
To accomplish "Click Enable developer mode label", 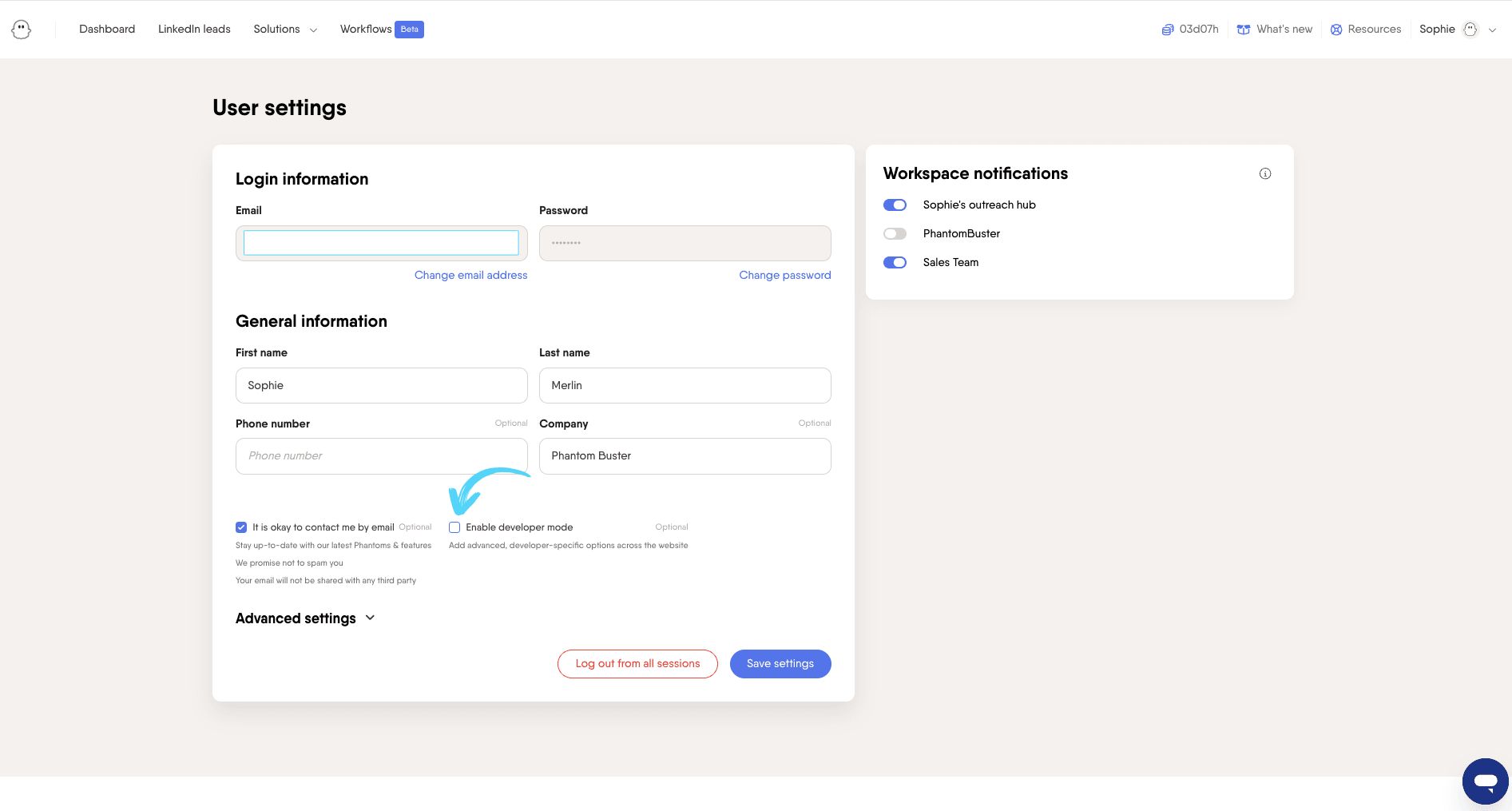I will [x=519, y=527].
